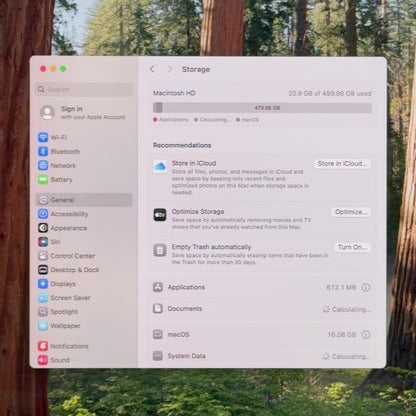Viewport: 416px width, 416px height.
Task: Sign in with your Apple Account
Action: tap(83, 113)
